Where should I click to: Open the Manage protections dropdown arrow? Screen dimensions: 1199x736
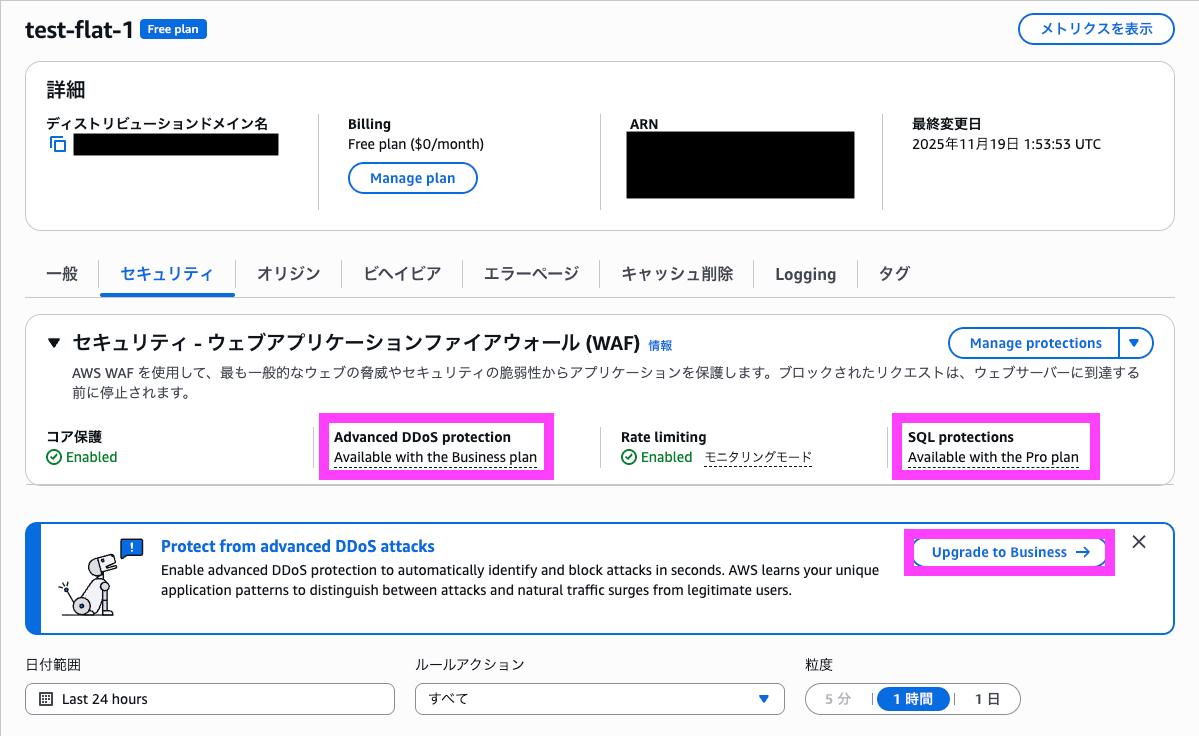coord(1135,342)
